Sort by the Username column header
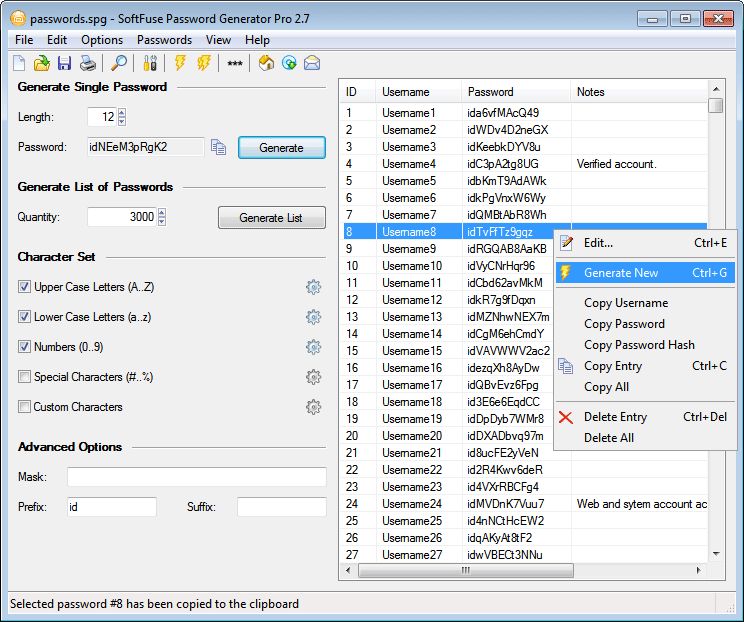The height and width of the screenshot is (622, 744). [x=419, y=92]
